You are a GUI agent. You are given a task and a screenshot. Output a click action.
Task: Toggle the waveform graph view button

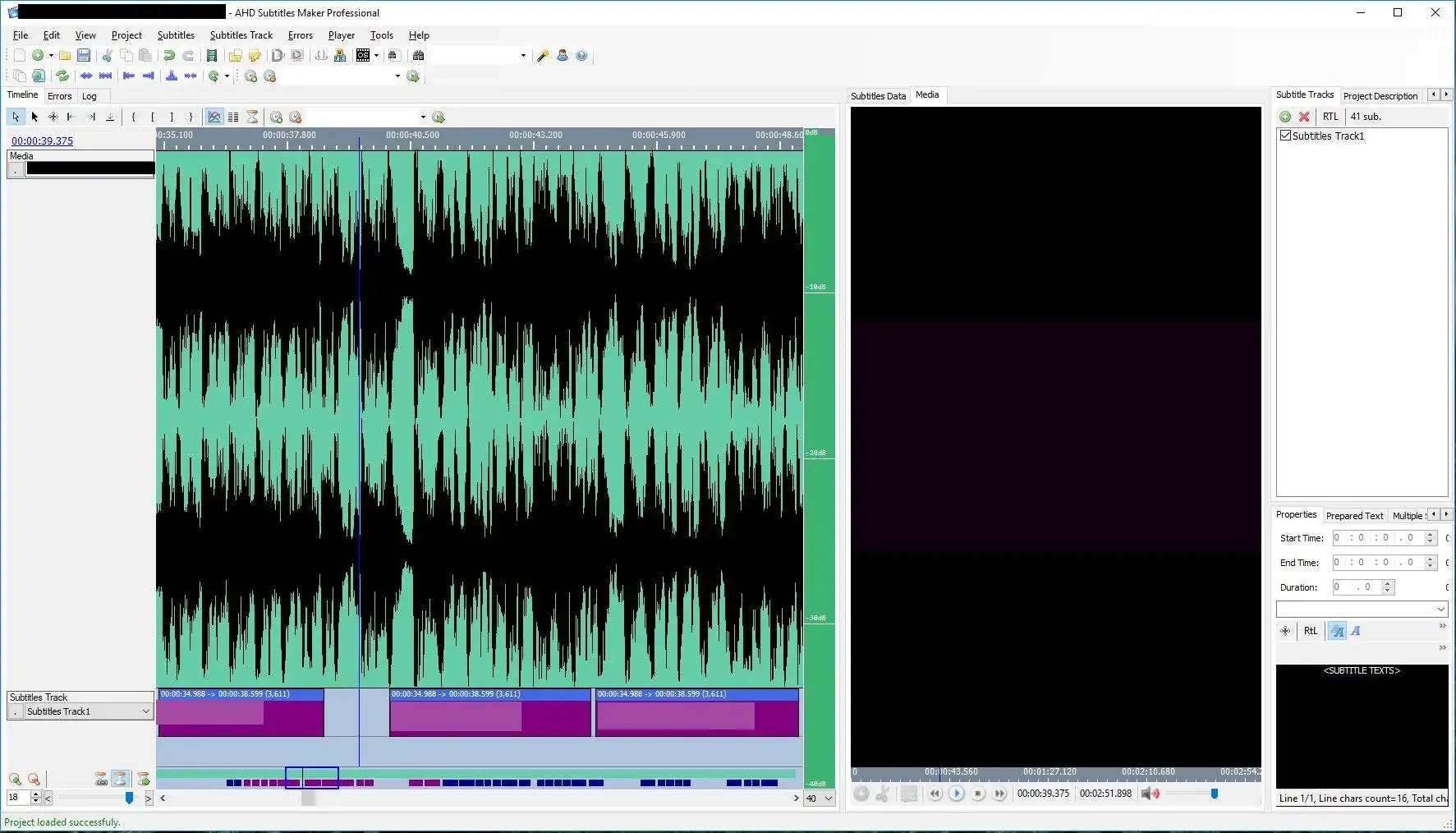pyautogui.click(x=214, y=117)
